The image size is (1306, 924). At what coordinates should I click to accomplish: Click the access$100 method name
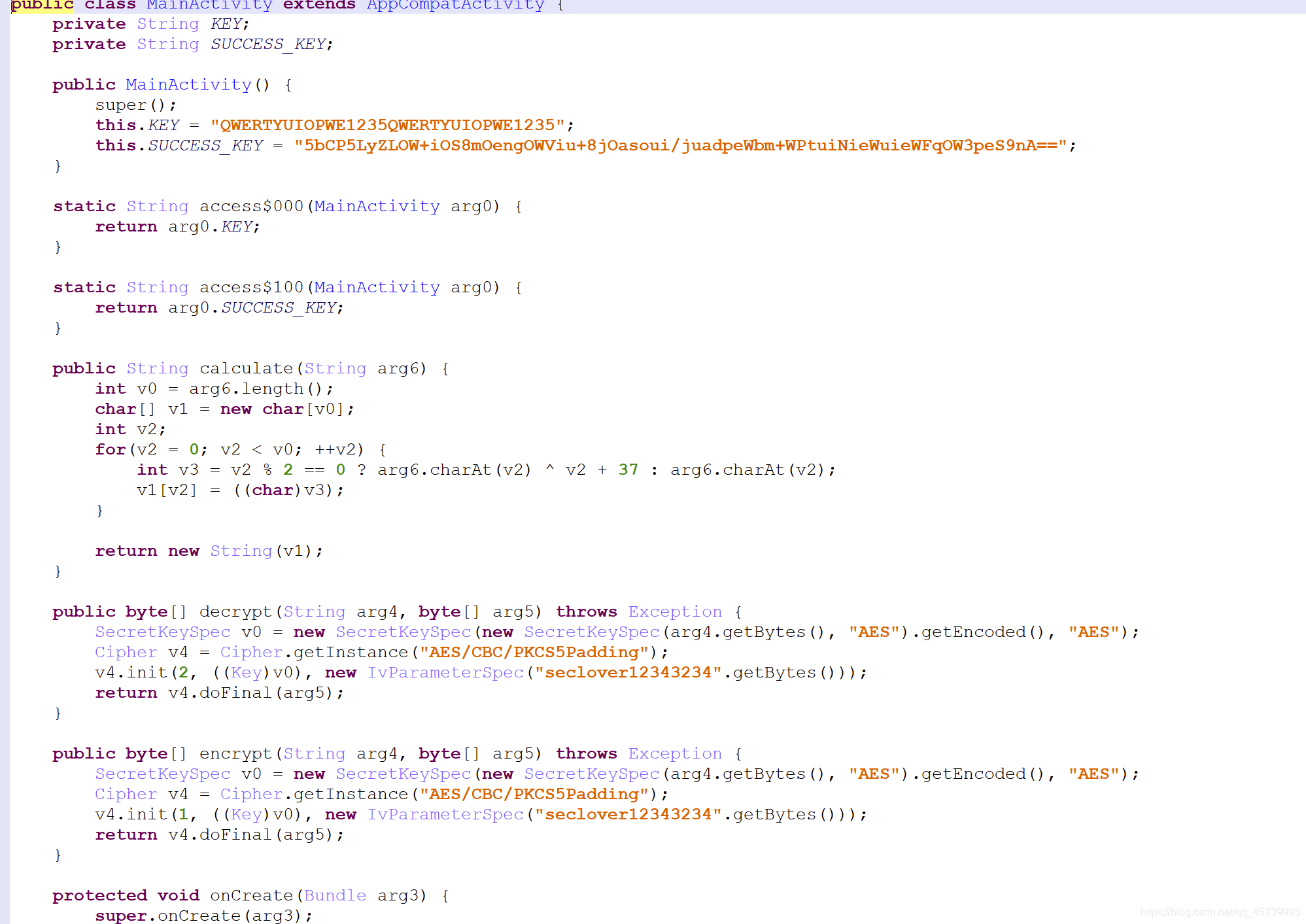coord(251,287)
